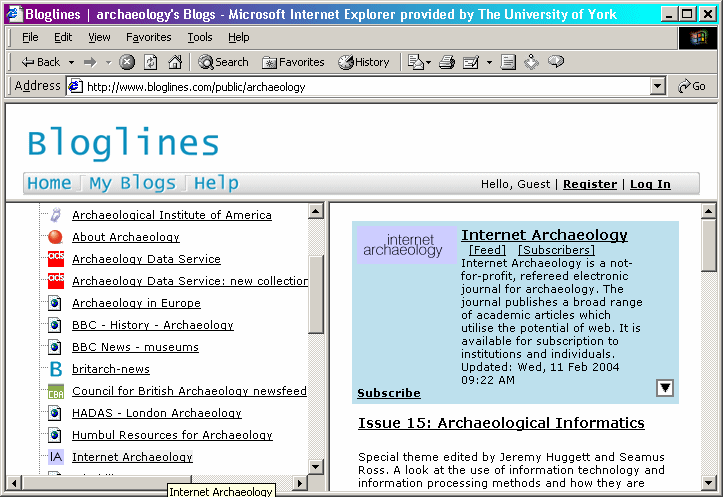Click the Messenger toolbar icon
Screen dimensions: 723x497
[531, 62]
